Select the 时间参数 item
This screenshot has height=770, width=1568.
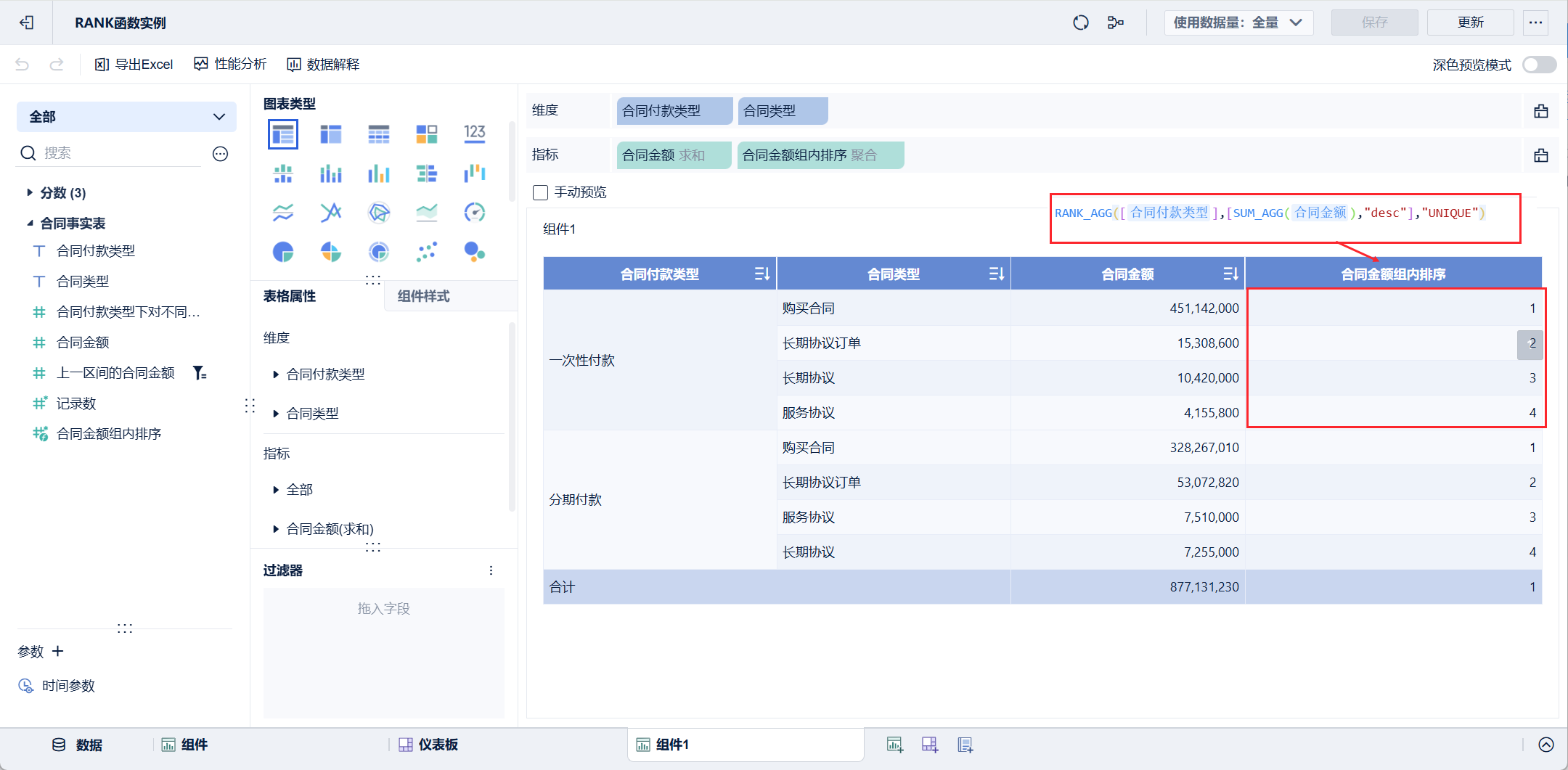click(57, 686)
